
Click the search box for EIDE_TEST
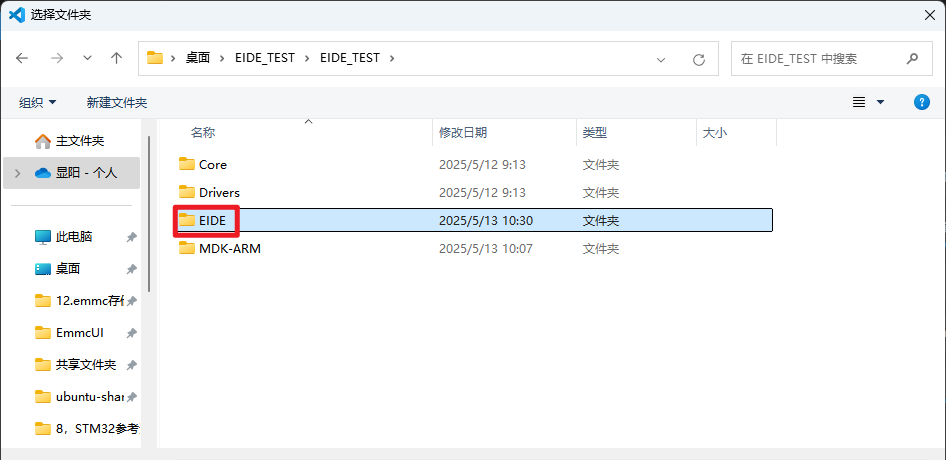[x=832, y=59]
